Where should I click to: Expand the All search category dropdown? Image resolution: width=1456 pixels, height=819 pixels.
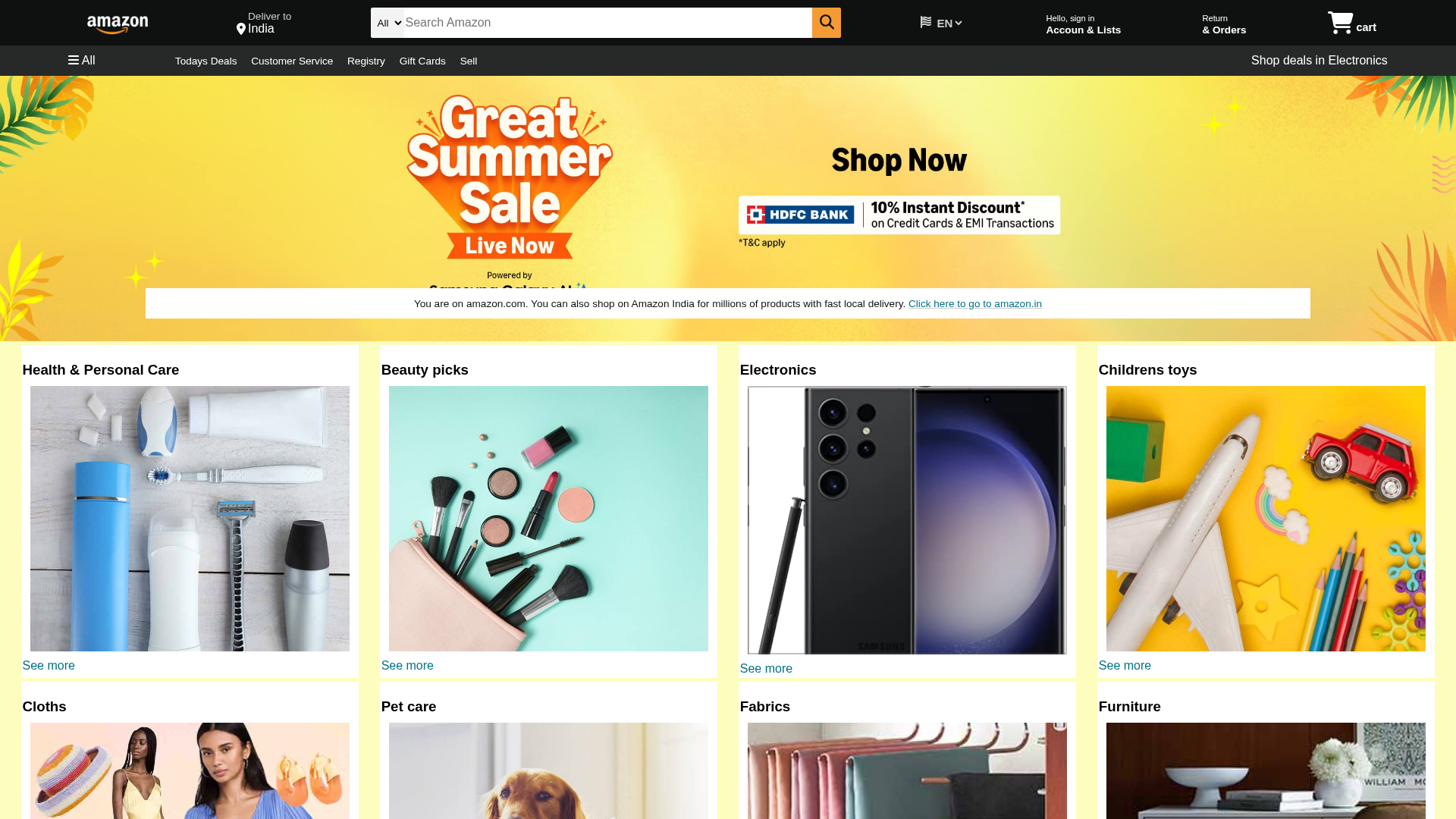(388, 23)
